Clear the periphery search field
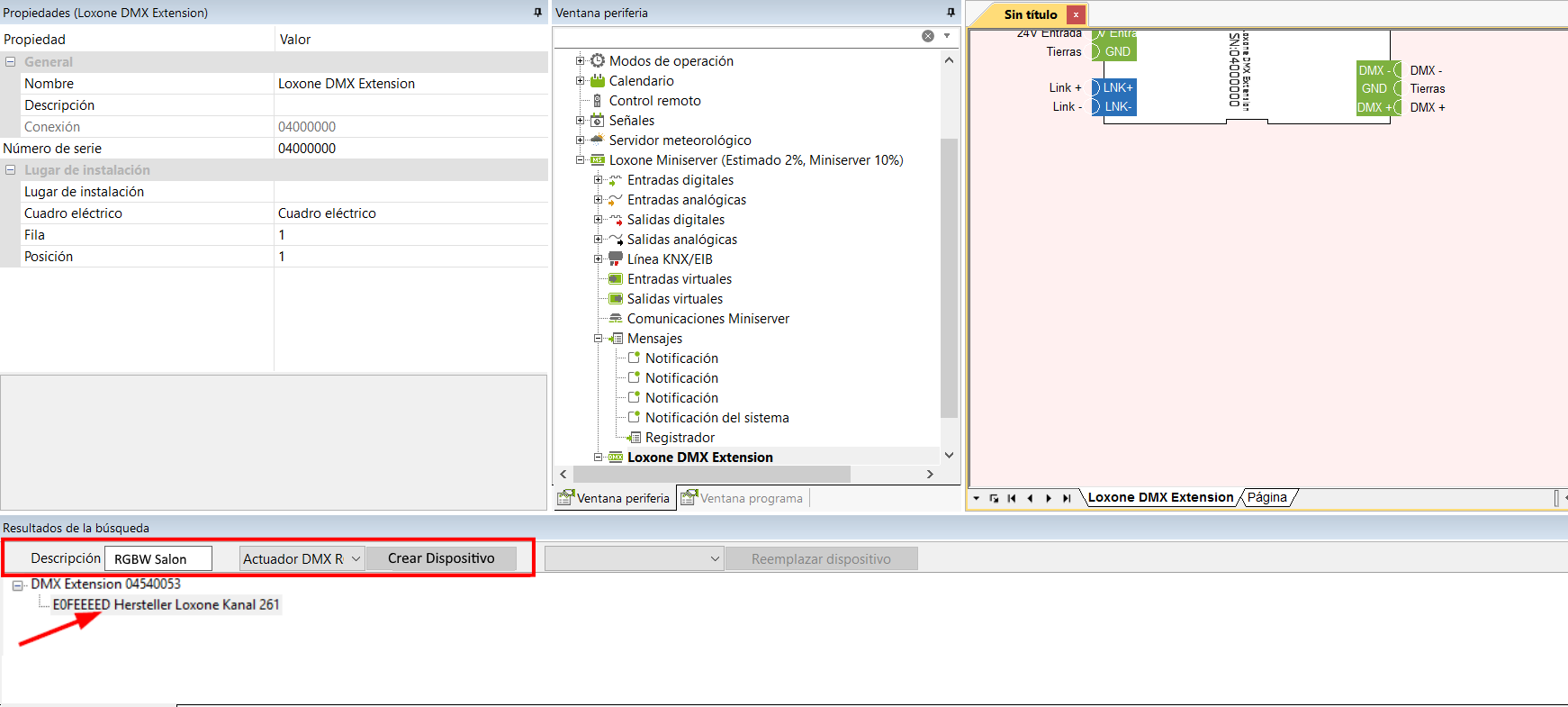 click(x=927, y=36)
